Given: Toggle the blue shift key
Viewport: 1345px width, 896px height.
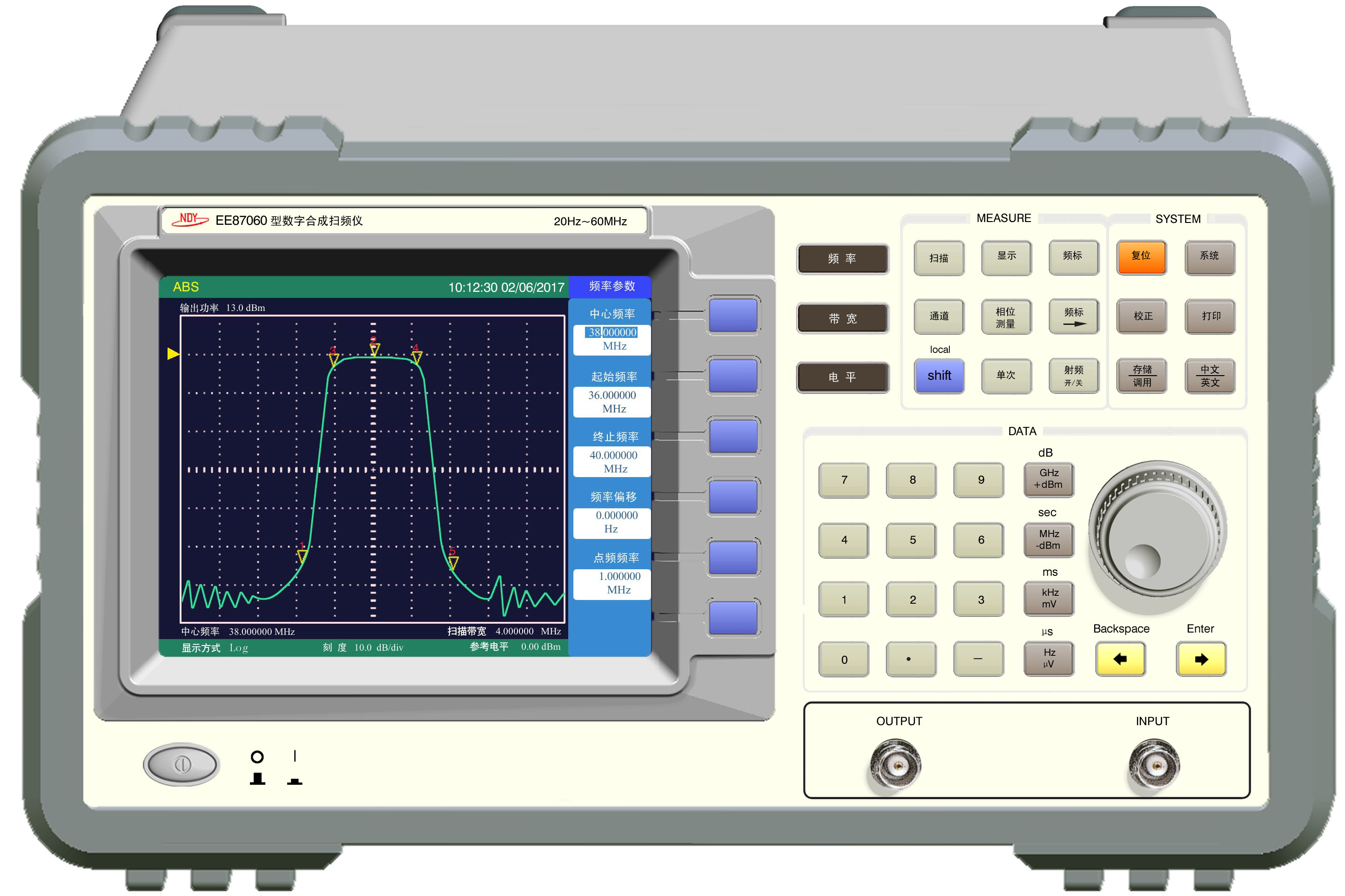Looking at the screenshot, I should [938, 376].
